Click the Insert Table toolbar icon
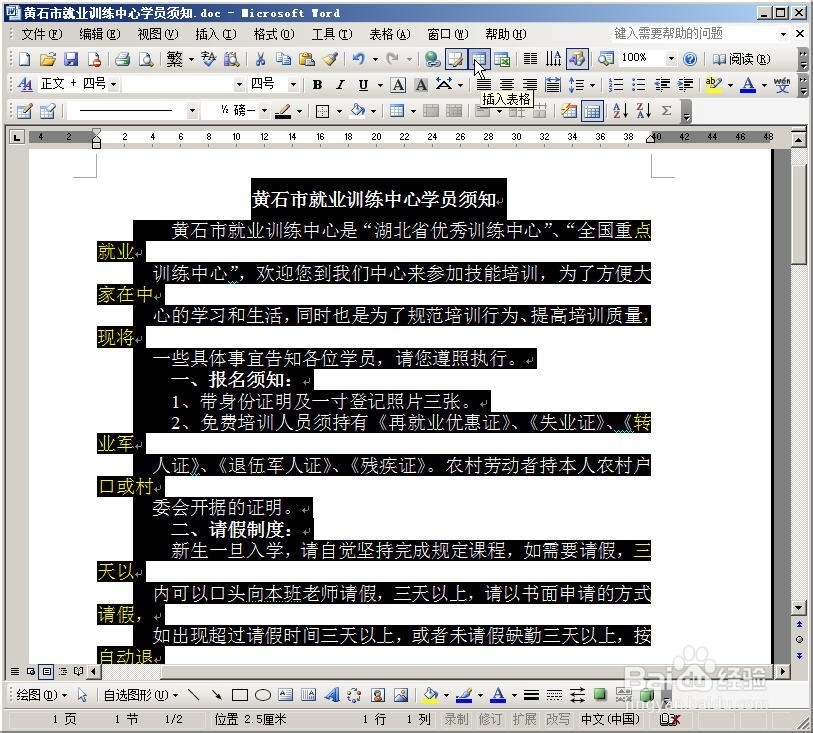 pos(479,59)
